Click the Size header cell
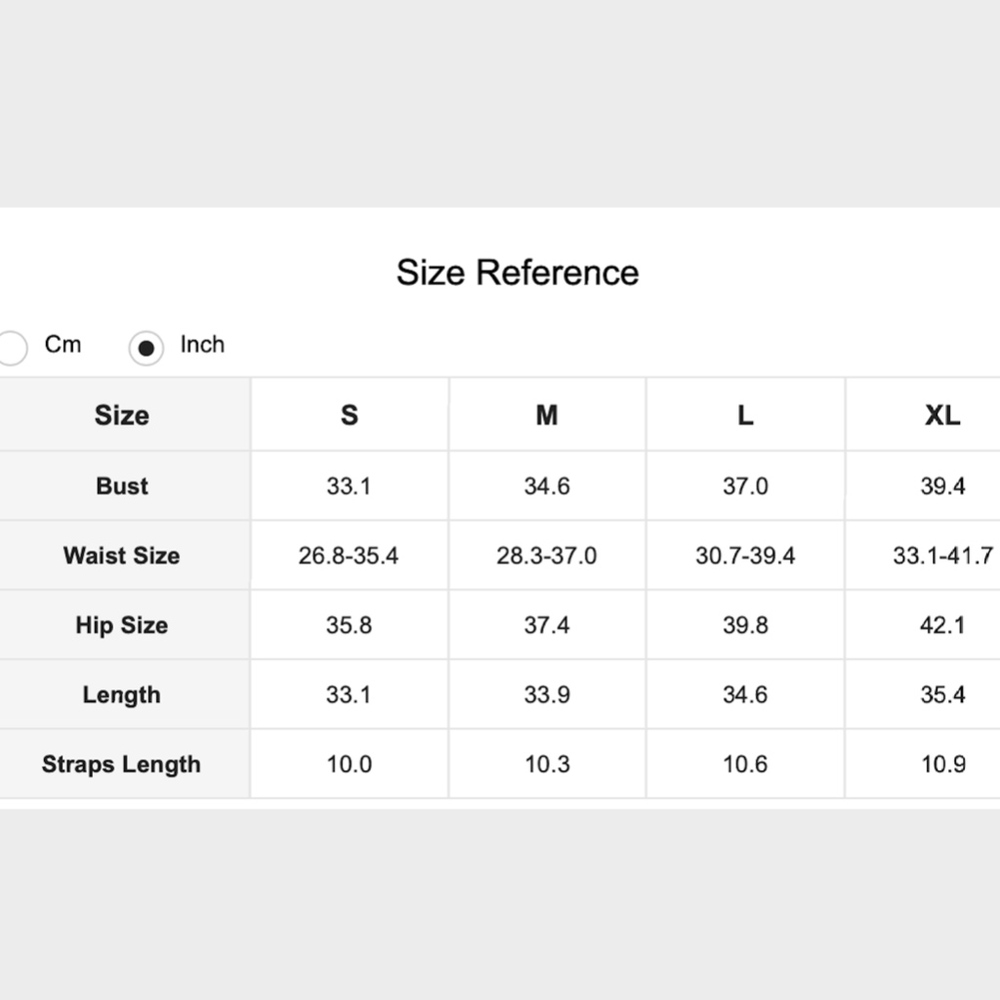Screen dimensions: 1000x1000 (x=122, y=415)
